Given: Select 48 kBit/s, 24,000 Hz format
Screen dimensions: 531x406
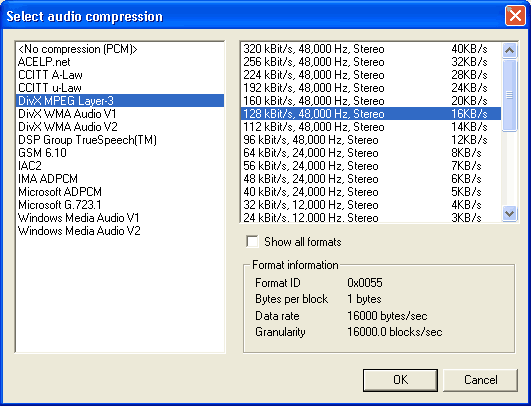Looking at the screenshot, I should pyautogui.click(x=371, y=178).
